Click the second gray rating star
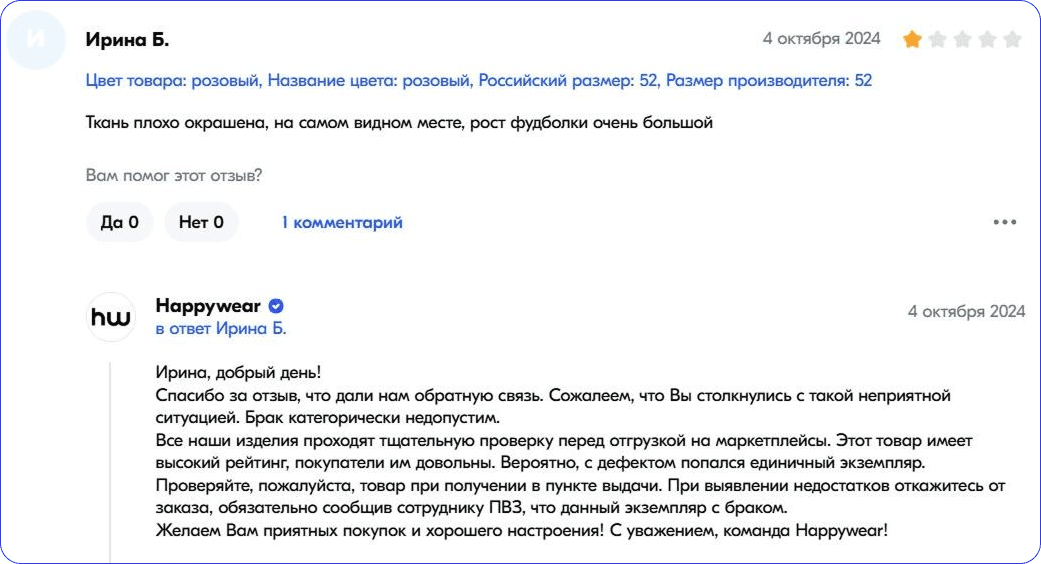The width and height of the screenshot is (1041, 564). tap(937, 40)
